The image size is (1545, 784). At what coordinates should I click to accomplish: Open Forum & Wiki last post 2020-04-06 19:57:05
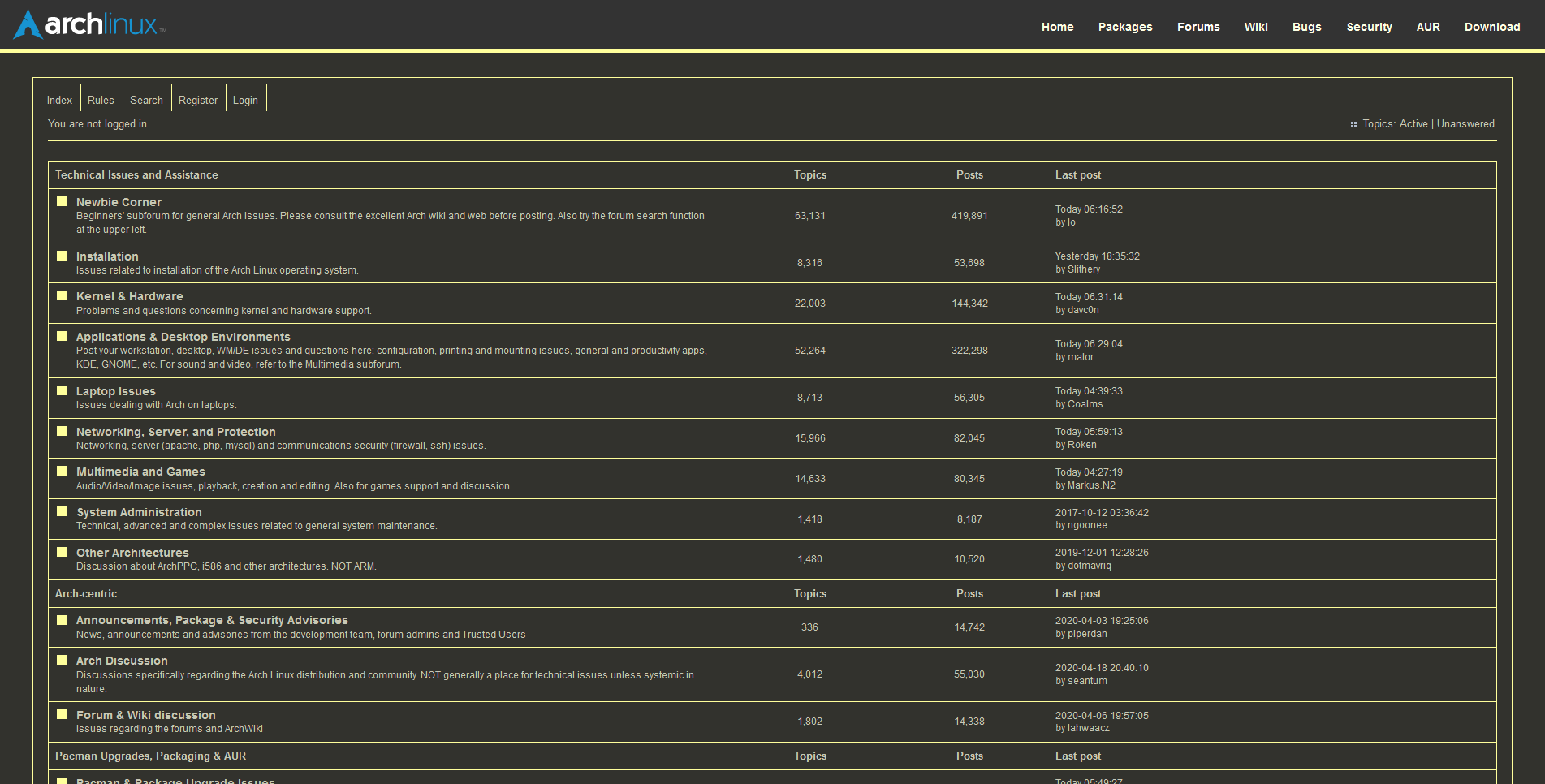1102,716
